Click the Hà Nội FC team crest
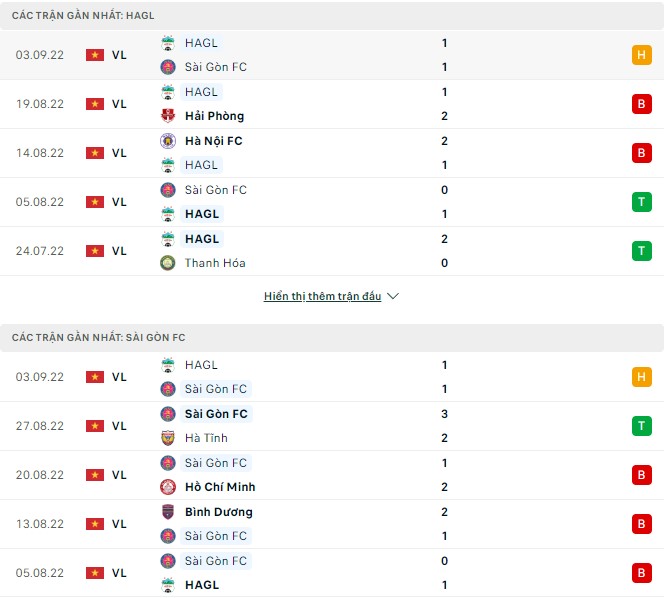This screenshot has height=598, width=670. tap(168, 141)
